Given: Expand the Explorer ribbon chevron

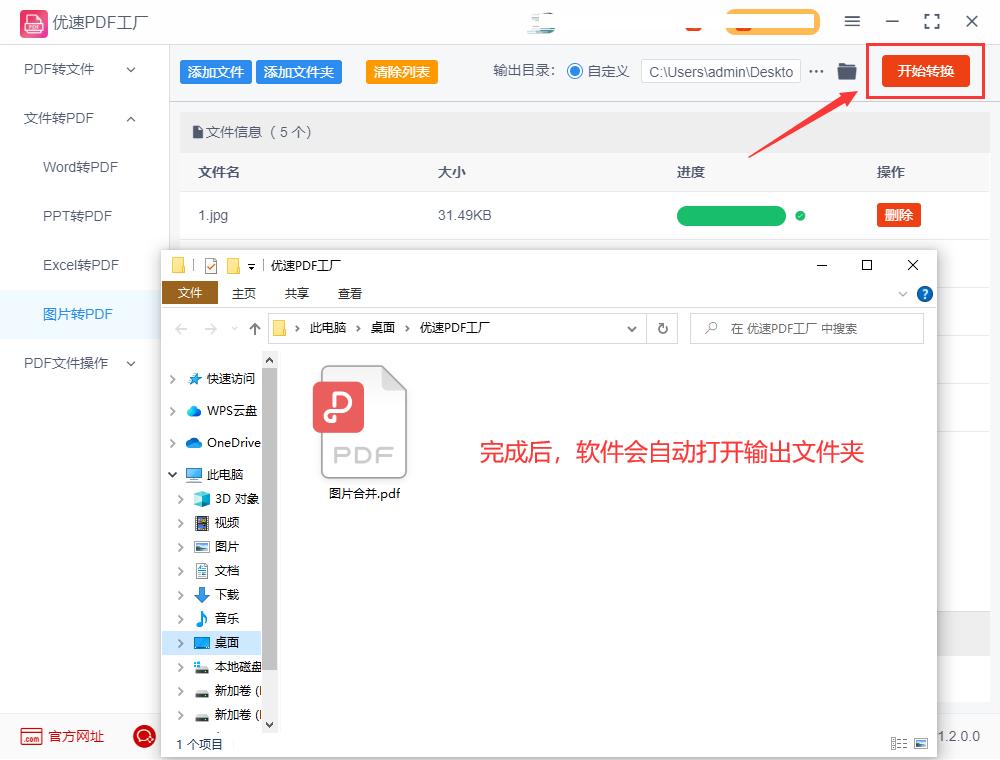Looking at the screenshot, I should click(x=902, y=294).
